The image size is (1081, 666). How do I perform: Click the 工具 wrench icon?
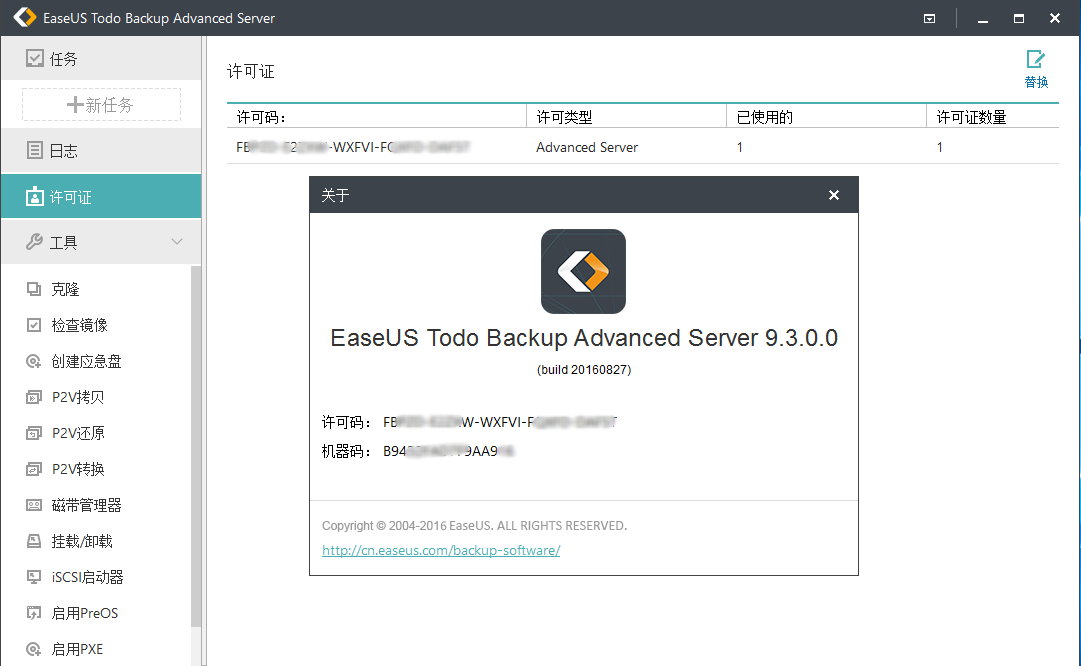(x=34, y=242)
